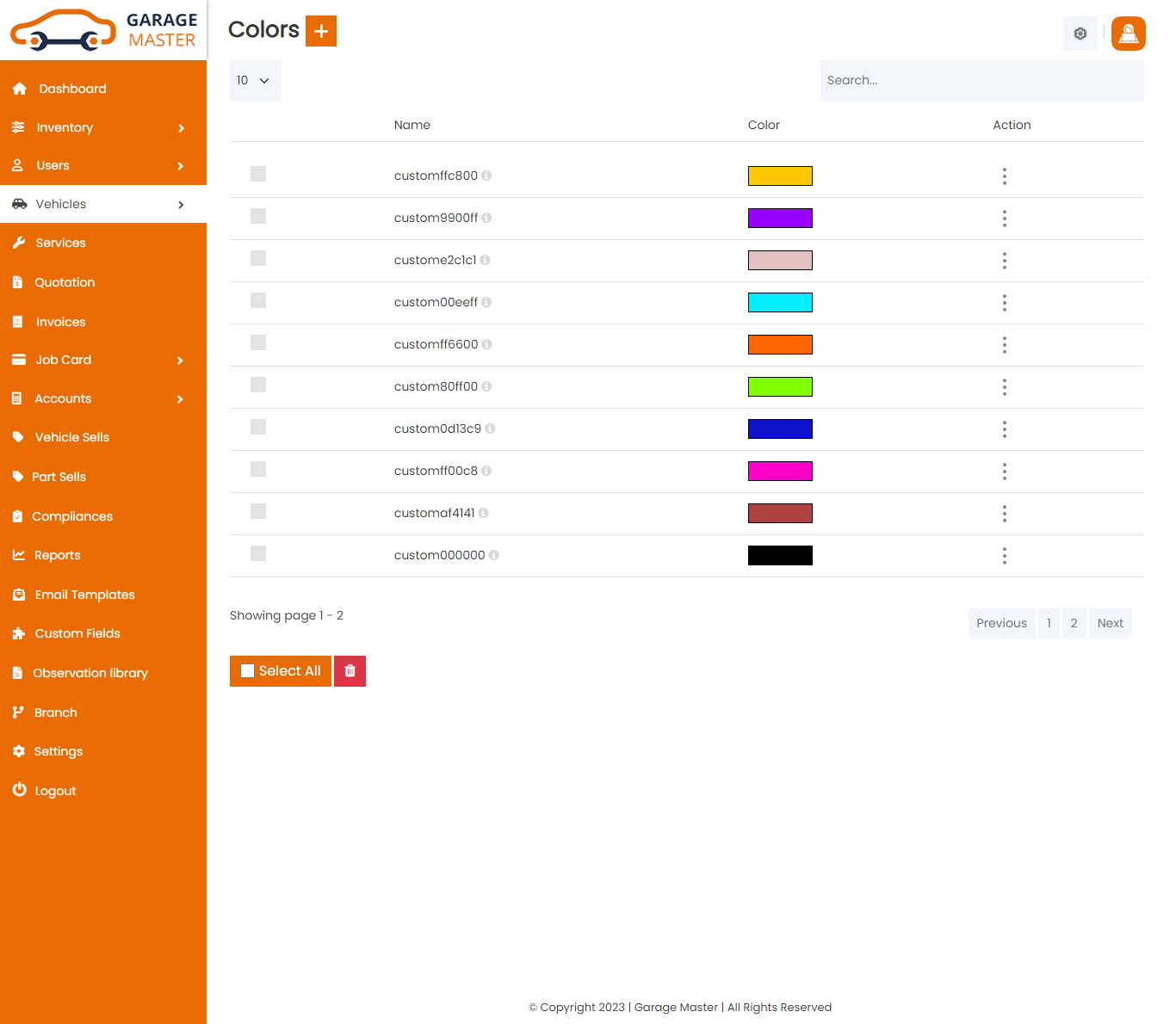Click the red trash delete icon
The image size is (1176, 1024).
coord(350,671)
